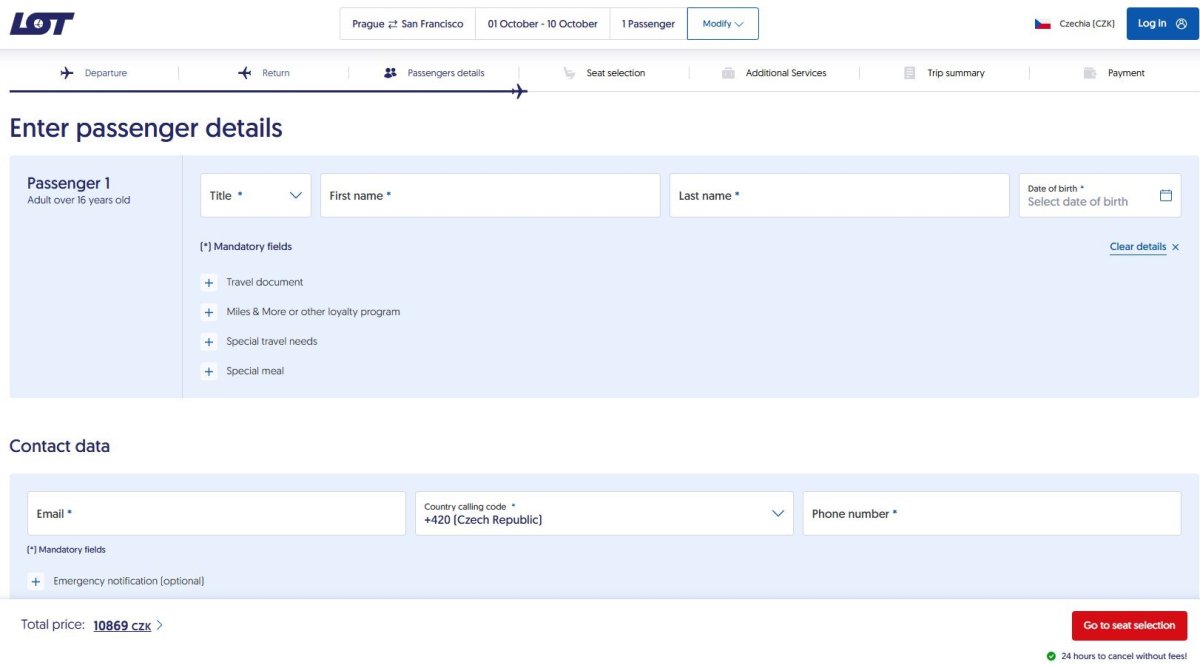Click the Log in button
The height and width of the screenshot is (668, 1200).
1162,24
